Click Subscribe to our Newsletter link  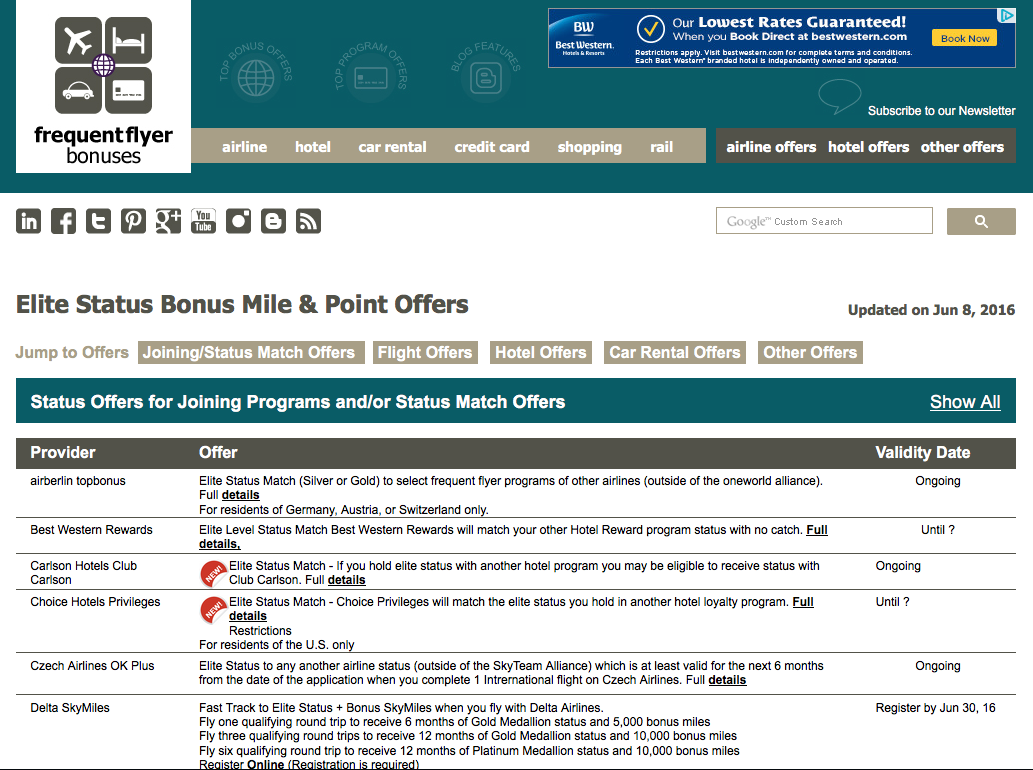941,111
